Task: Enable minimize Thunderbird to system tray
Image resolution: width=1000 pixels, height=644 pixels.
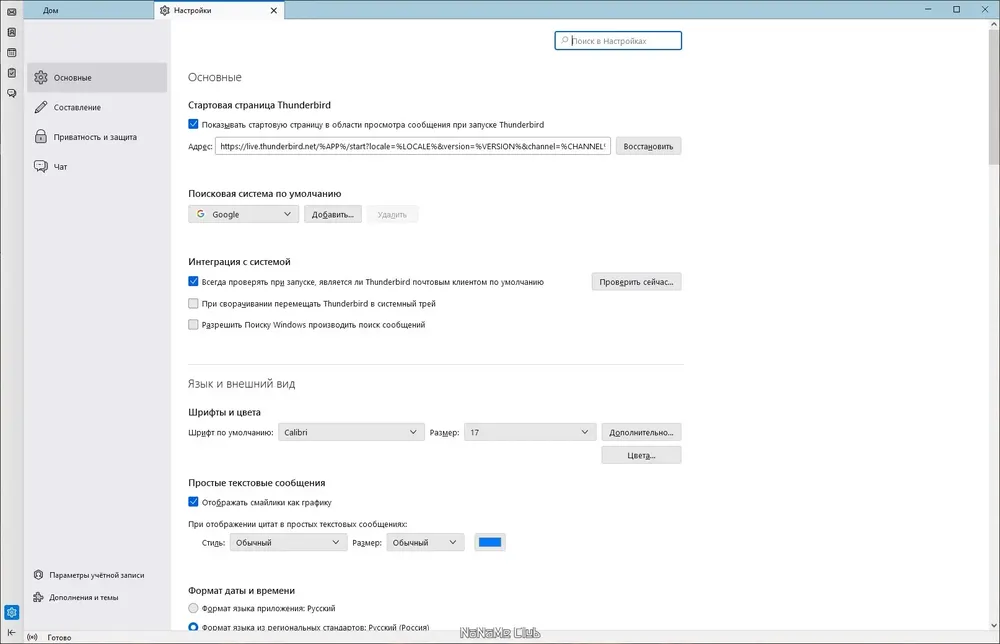Action: coord(193,303)
